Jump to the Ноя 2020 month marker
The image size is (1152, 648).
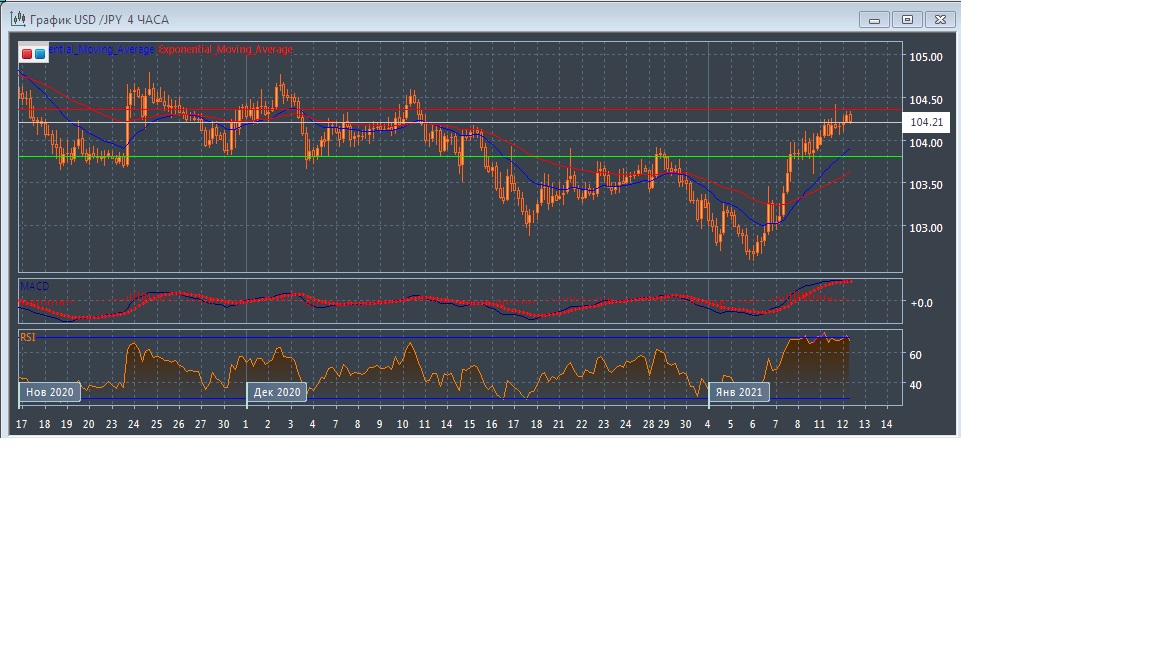point(50,392)
